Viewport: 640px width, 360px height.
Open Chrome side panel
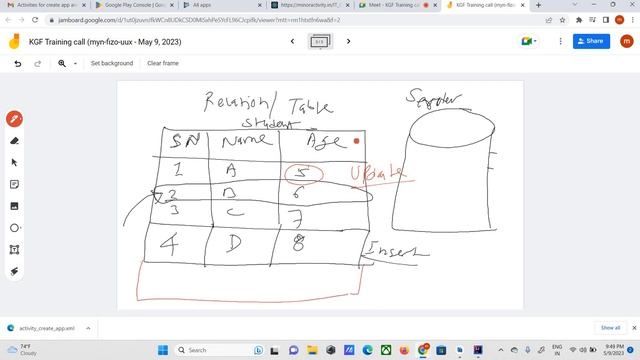pyautogui.click(x=606, y=20)
